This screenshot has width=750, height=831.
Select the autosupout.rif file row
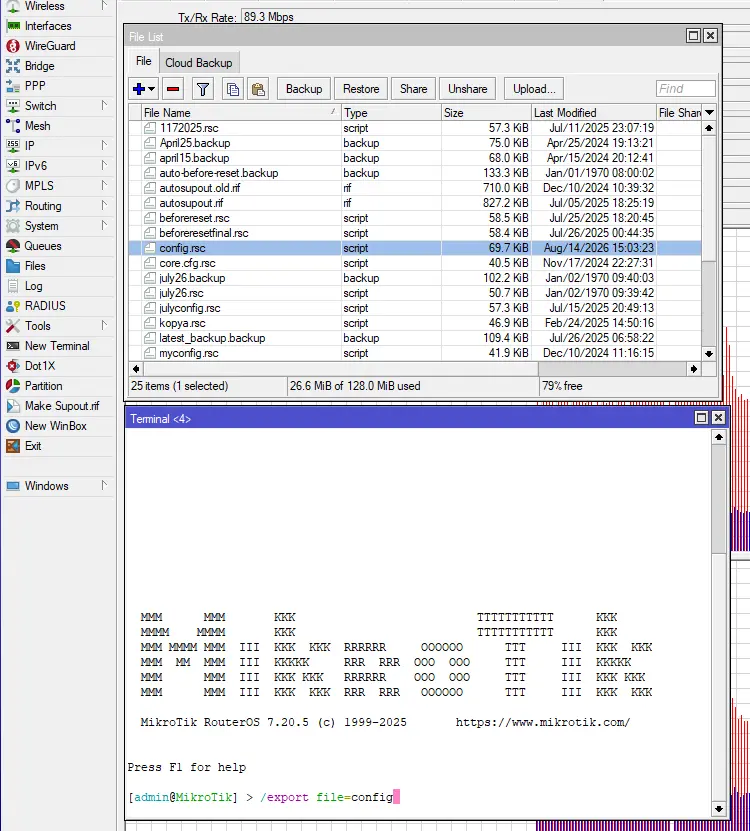[415, 203]
